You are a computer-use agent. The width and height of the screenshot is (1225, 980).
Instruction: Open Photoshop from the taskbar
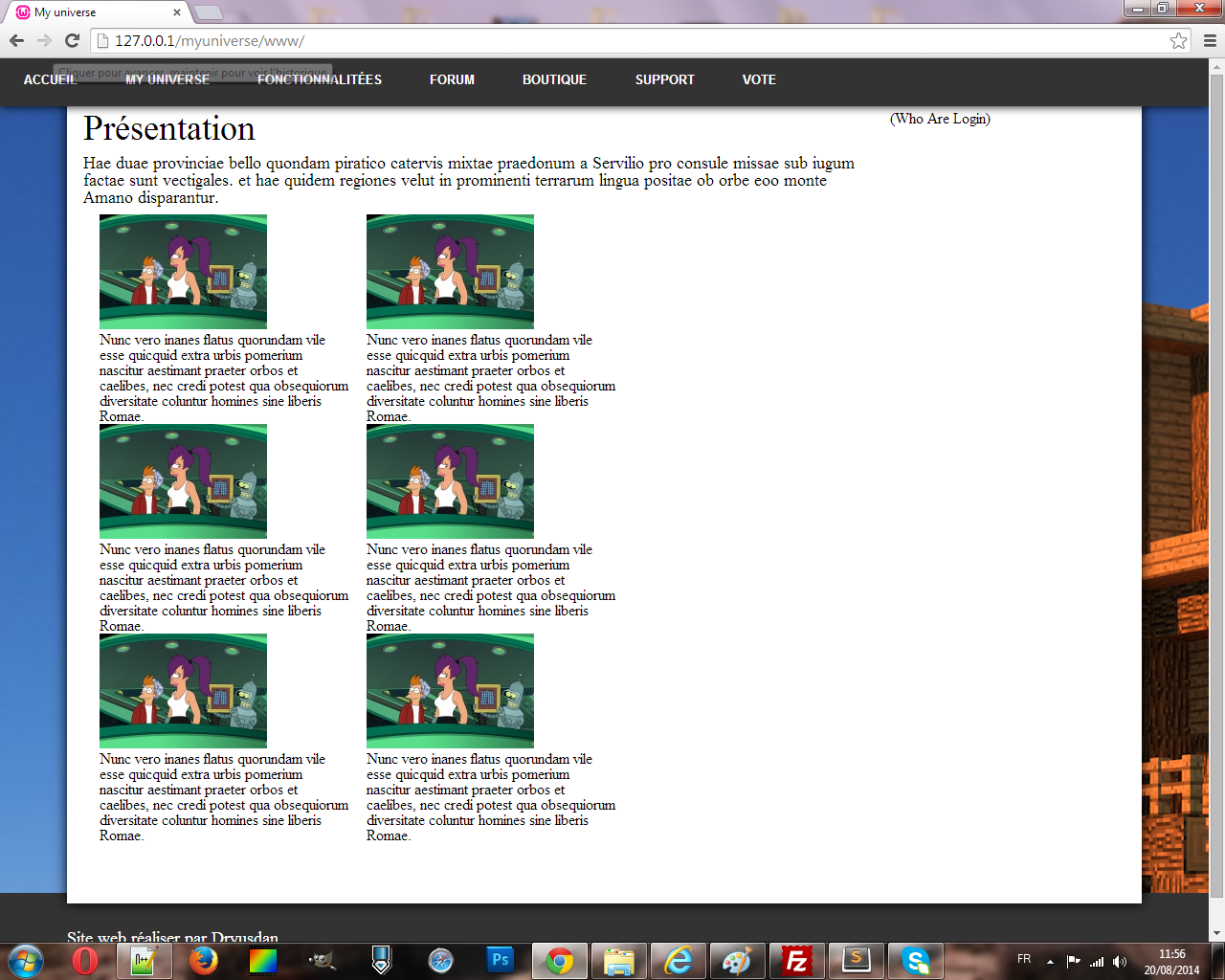click(x=500, y=960)
